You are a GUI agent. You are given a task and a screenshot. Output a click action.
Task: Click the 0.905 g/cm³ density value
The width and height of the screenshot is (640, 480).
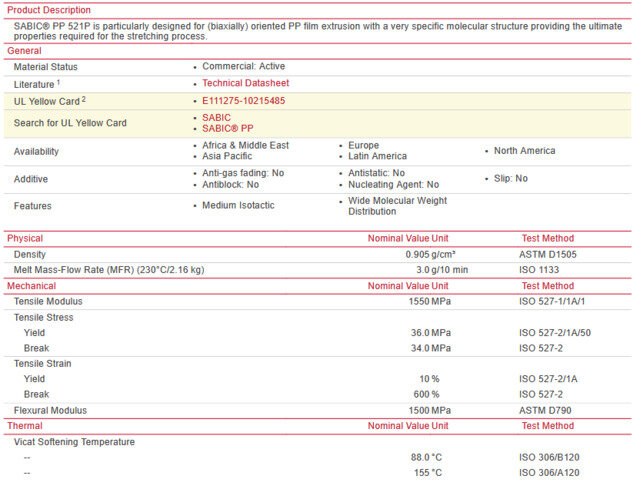coord(430,255)
